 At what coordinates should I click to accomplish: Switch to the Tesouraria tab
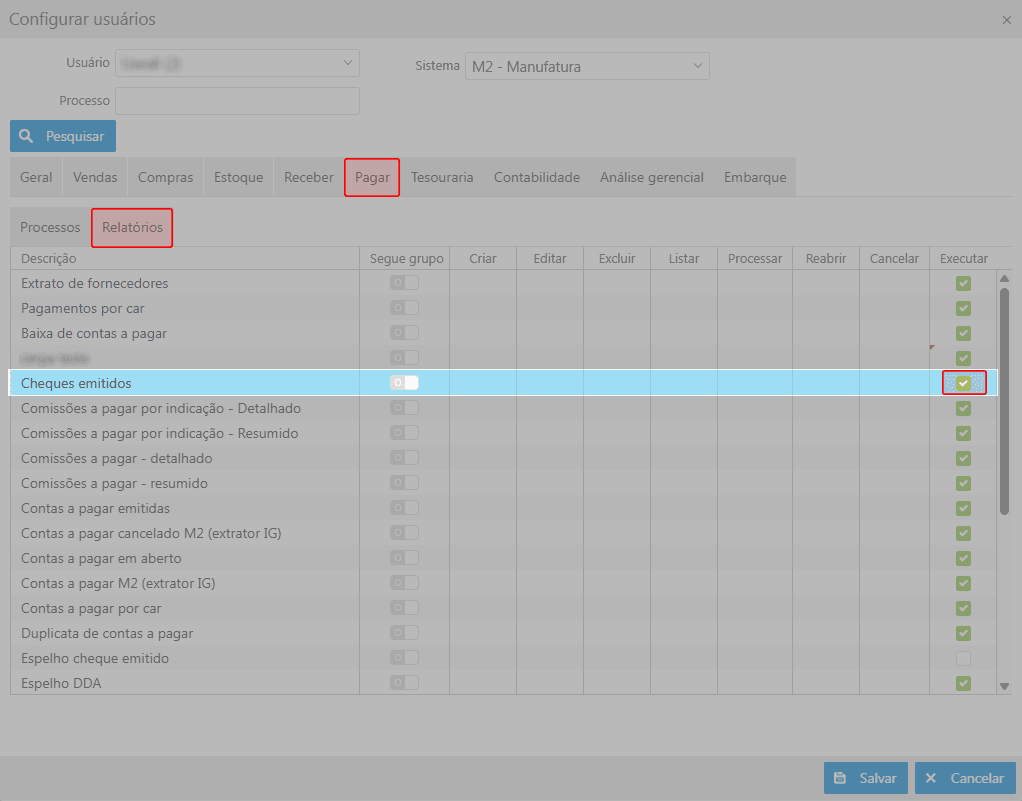pos(442,177)
